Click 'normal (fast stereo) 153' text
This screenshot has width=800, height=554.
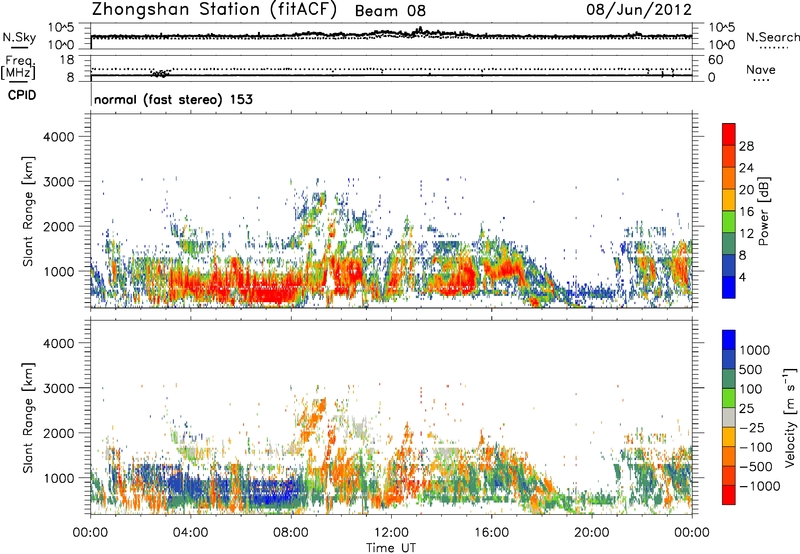click(x=173, y=99)
